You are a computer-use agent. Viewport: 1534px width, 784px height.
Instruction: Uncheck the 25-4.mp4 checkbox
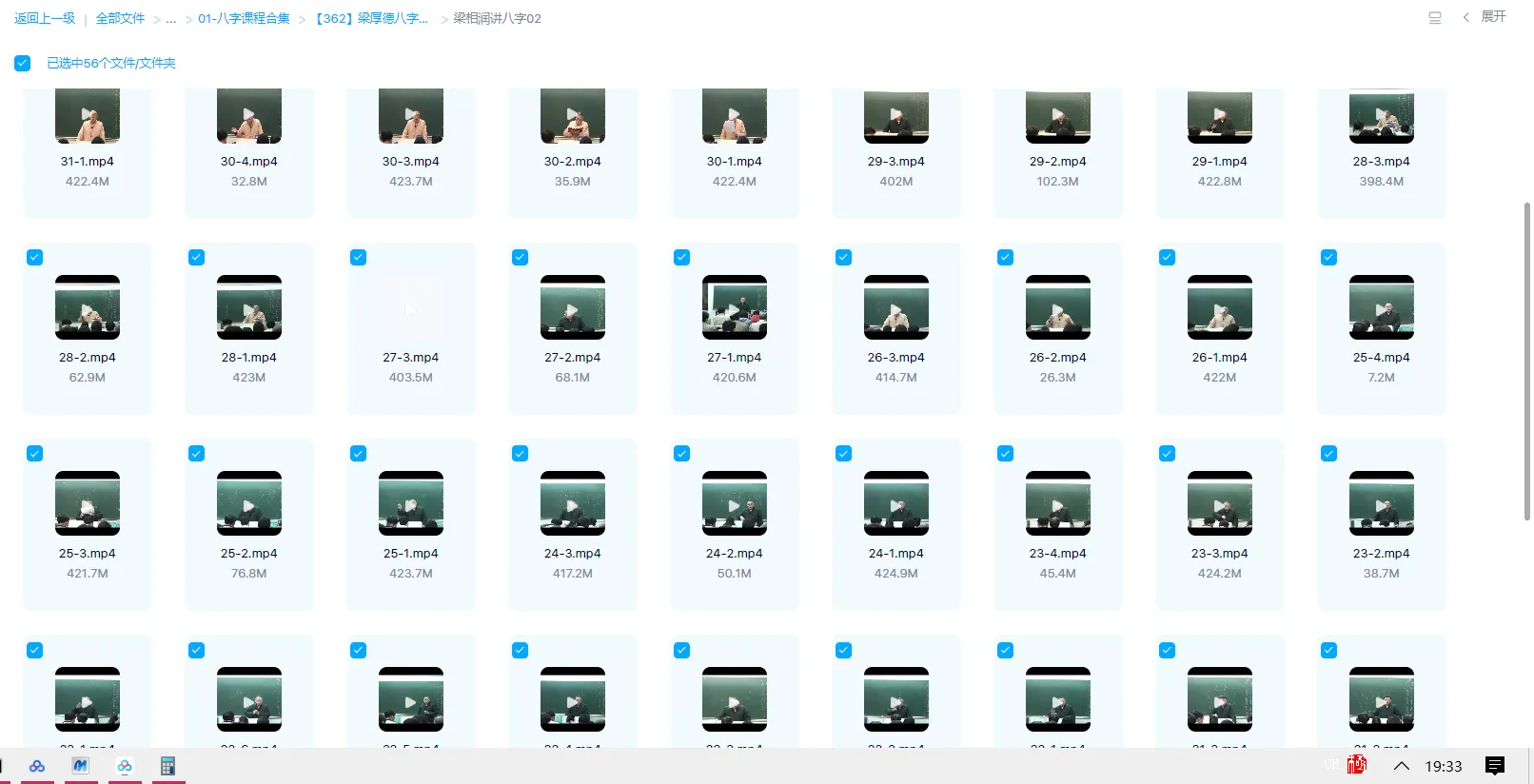click(1329, 257)
